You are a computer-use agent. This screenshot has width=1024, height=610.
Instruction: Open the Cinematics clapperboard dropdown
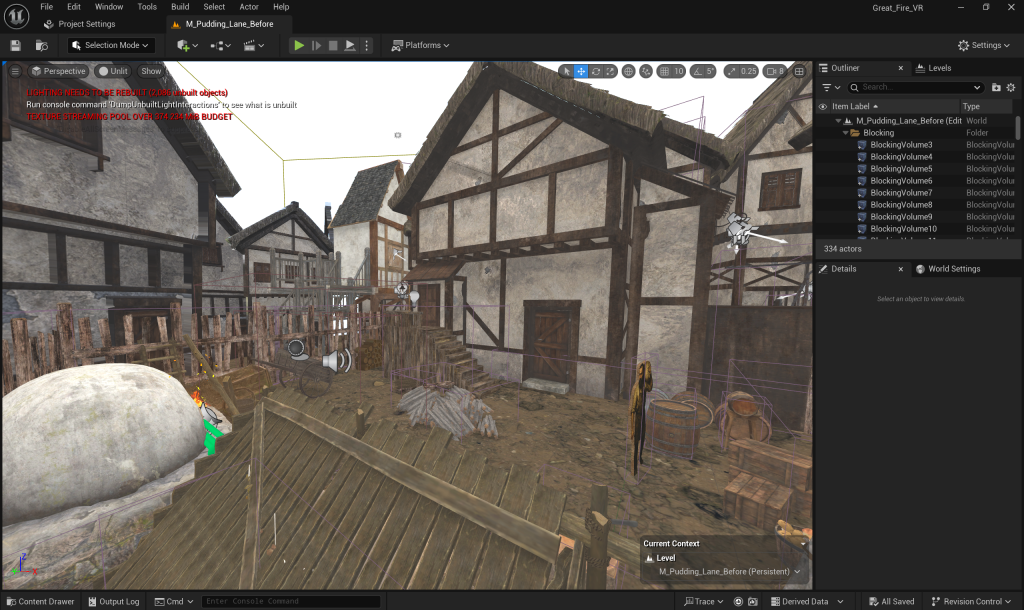[253, 46]
